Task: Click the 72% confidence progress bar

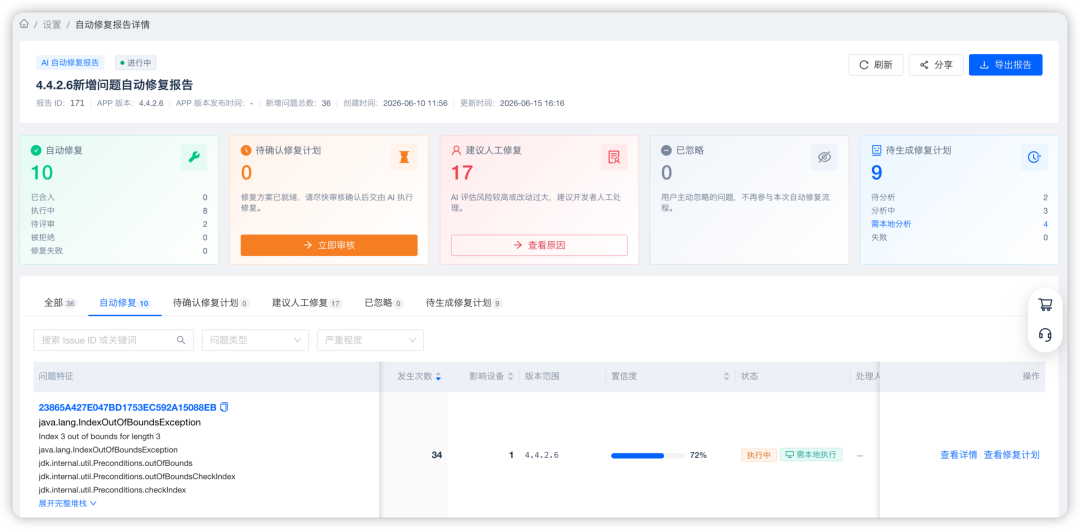Action: (x=647, y=456)
